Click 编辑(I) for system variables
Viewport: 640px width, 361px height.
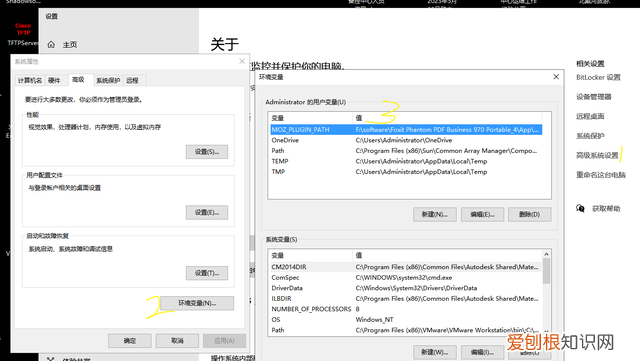point(482,352)
